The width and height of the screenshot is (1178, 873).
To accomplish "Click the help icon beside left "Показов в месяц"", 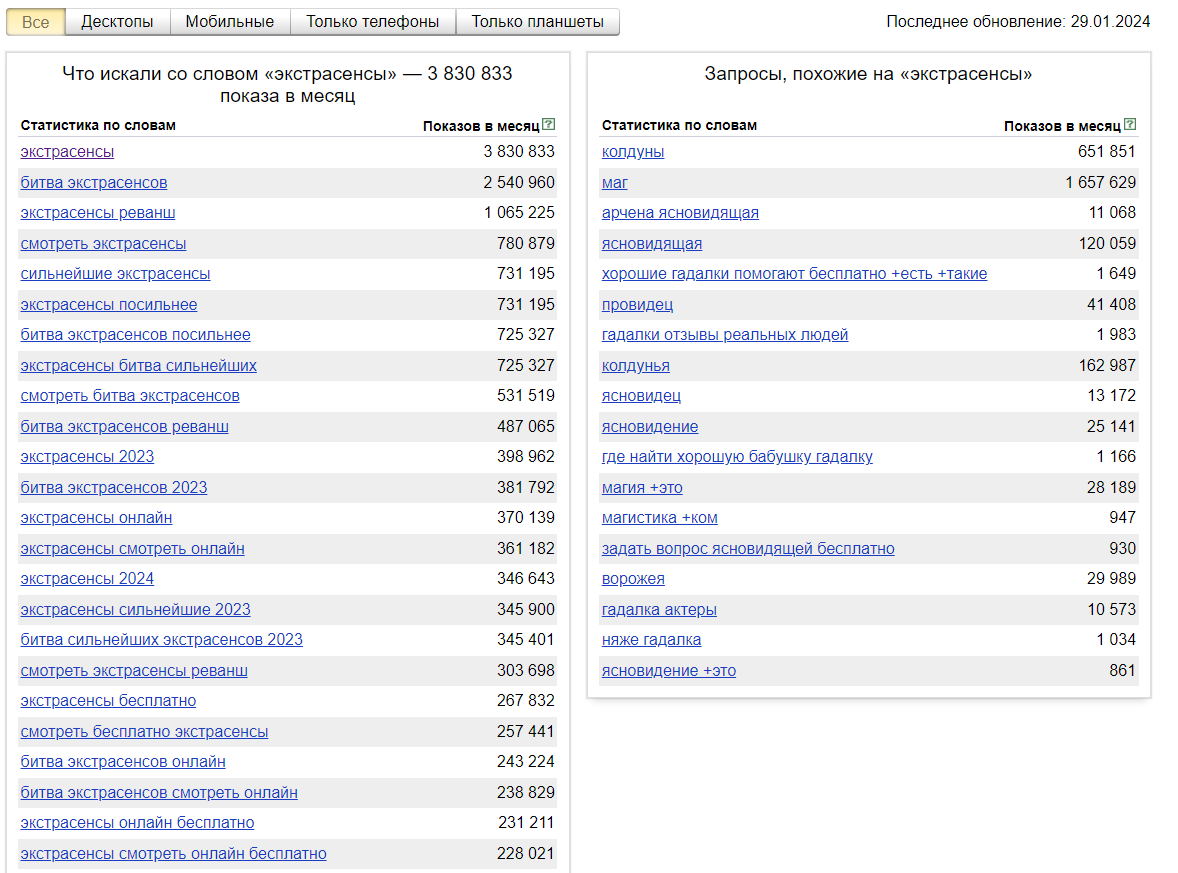I will pos(548,124).
